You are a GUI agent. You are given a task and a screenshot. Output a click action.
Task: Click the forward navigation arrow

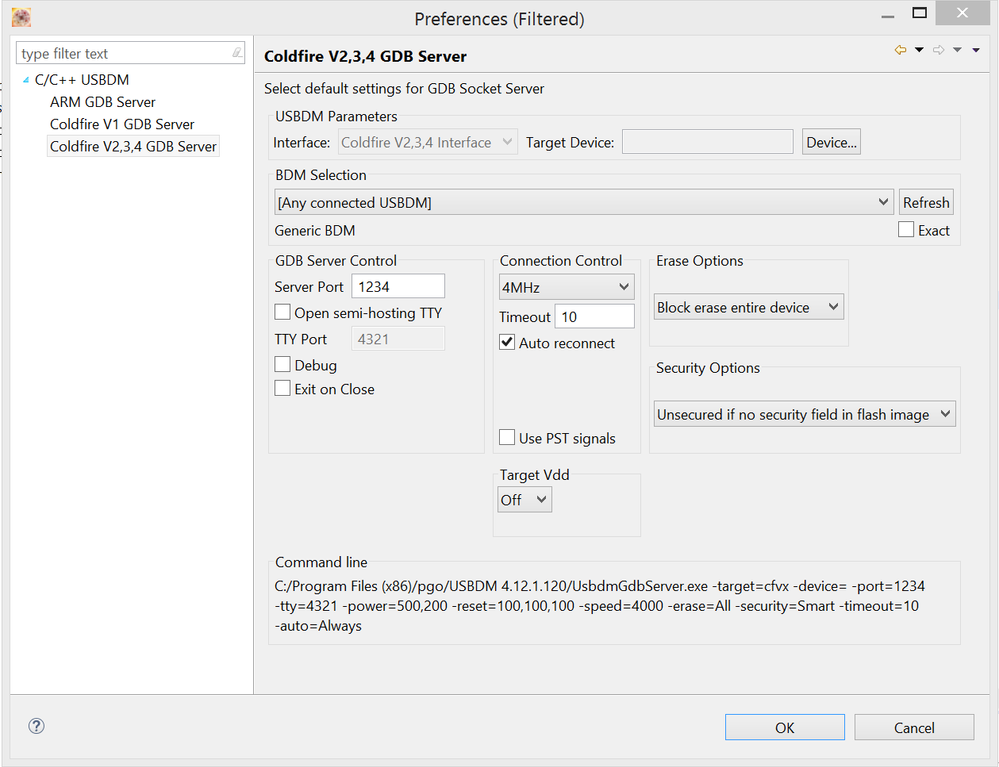point(938,50)
